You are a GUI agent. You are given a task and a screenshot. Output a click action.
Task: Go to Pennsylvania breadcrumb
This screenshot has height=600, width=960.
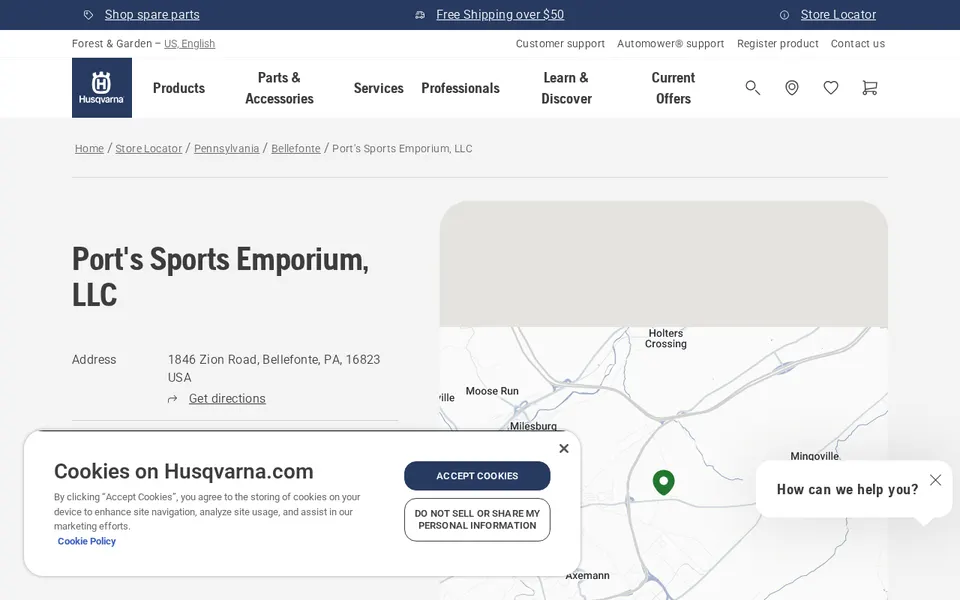pyautogui.click(x=227, y=148)
